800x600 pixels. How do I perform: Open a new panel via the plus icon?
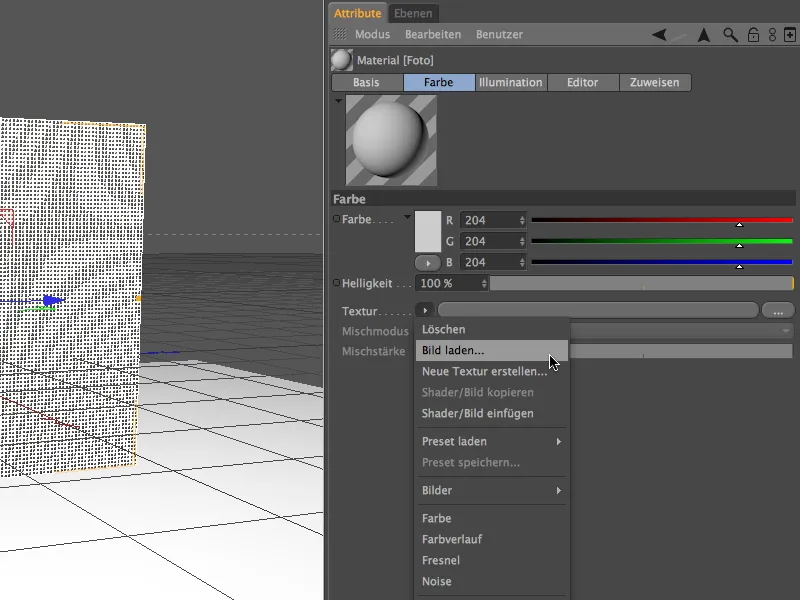click(x=789, y=34)
